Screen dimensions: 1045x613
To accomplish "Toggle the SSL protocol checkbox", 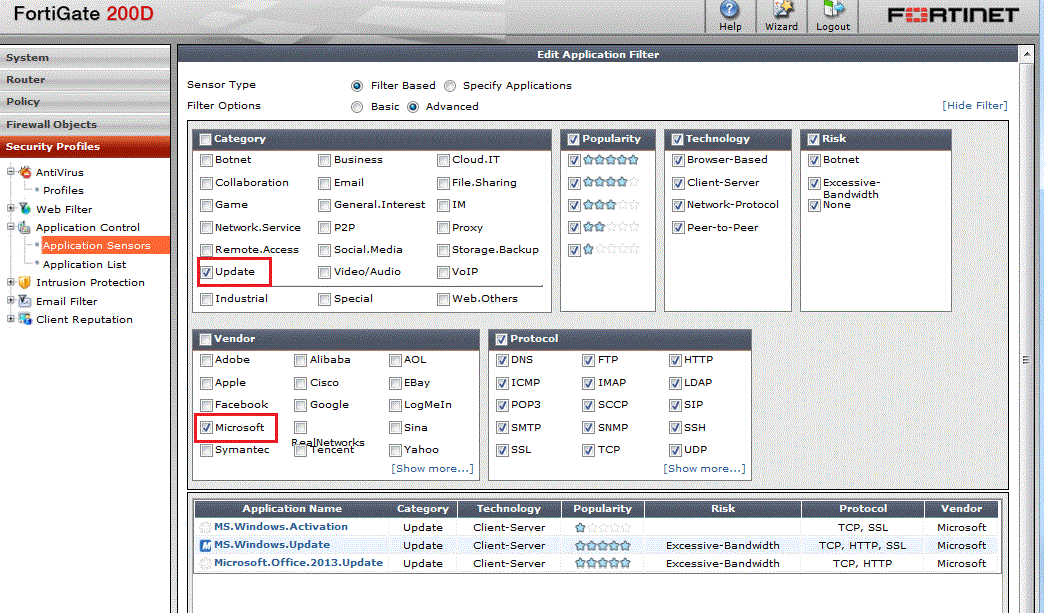I will (x=503, y=450).
